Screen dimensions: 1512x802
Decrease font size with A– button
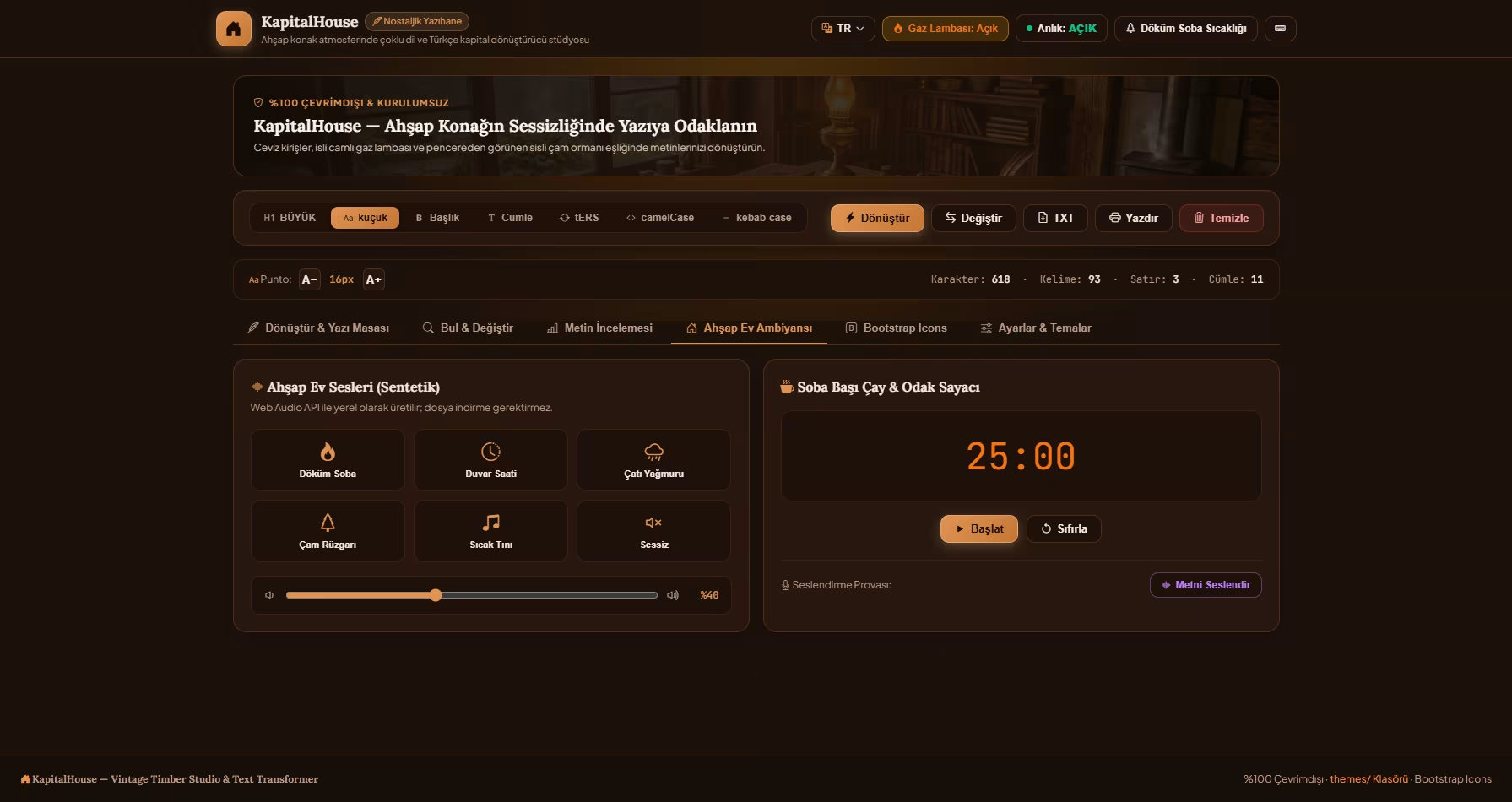pos(310,279)
